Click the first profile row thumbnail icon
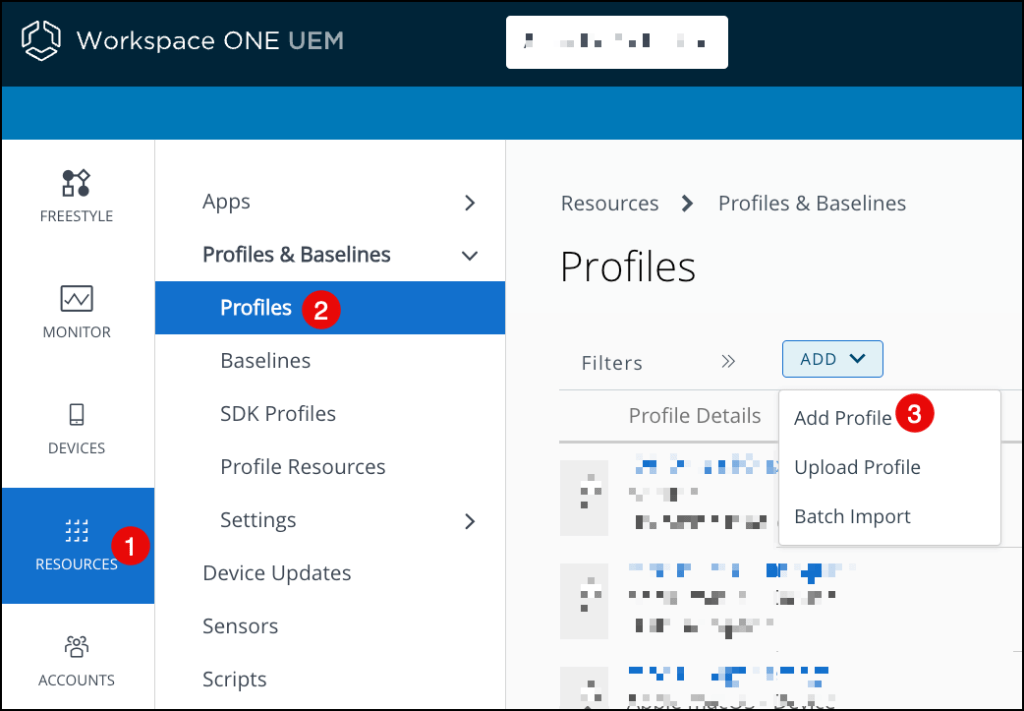This screenshot has width=1024, height=711. pyautogui.click(x=585, y=495)
